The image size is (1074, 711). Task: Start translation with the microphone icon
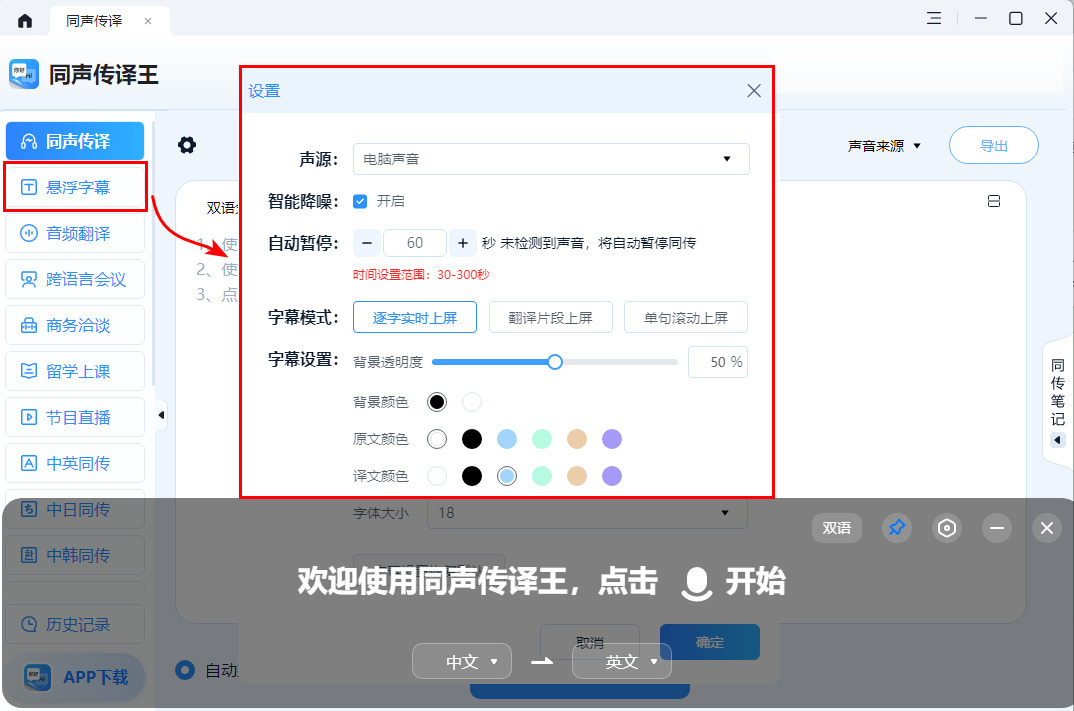tap(697, 584)
